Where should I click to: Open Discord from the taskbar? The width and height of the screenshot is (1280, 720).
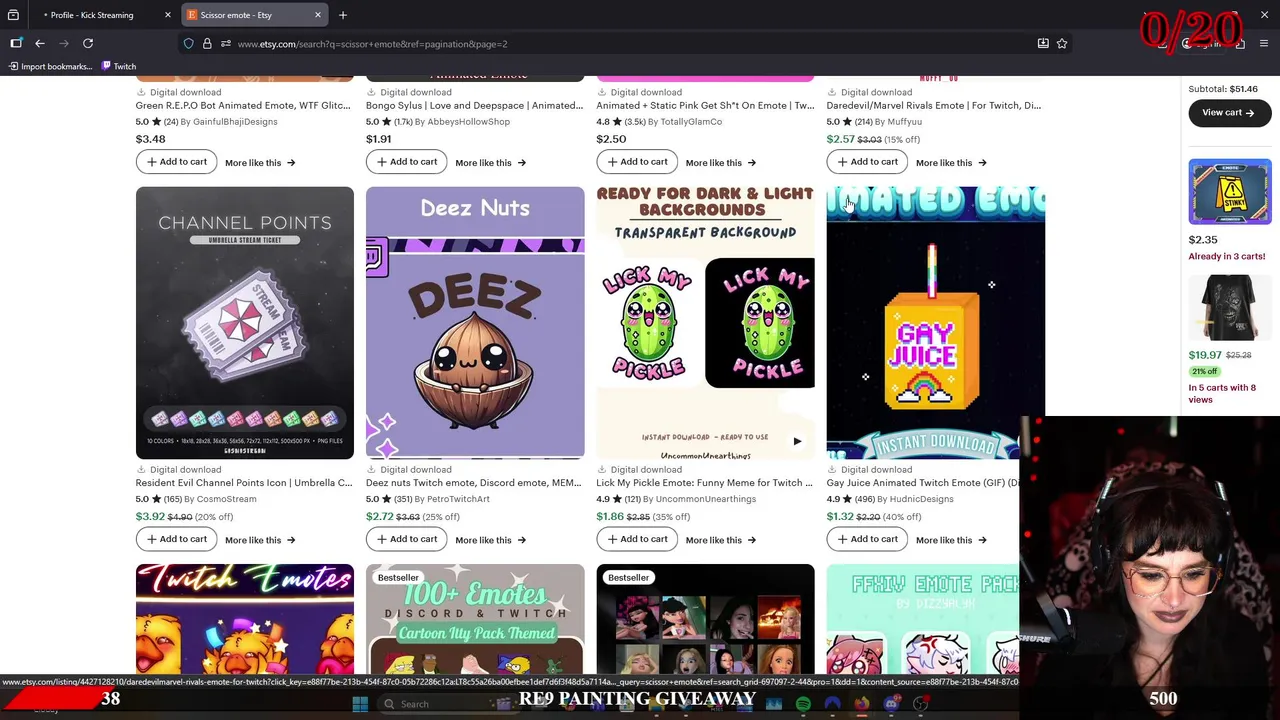click(x=891, y=704)
